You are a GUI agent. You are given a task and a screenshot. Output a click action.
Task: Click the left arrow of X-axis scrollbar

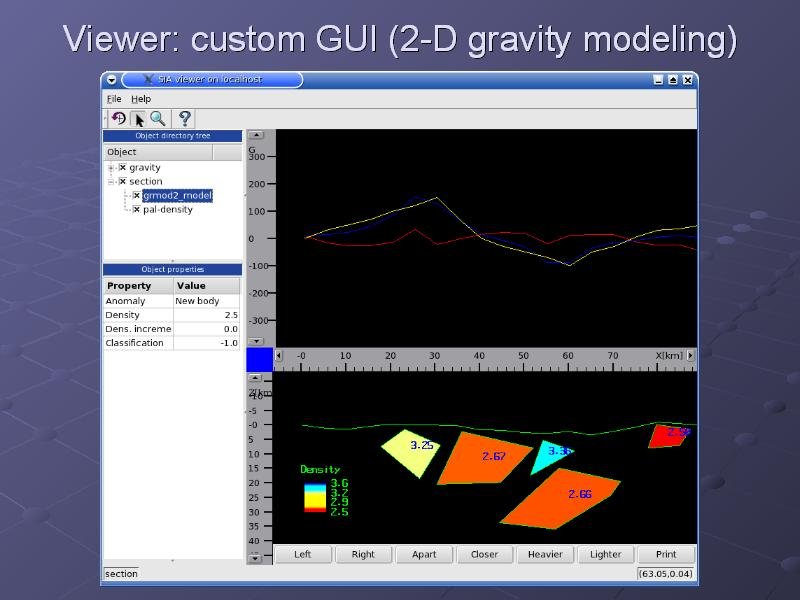[279, 355]
